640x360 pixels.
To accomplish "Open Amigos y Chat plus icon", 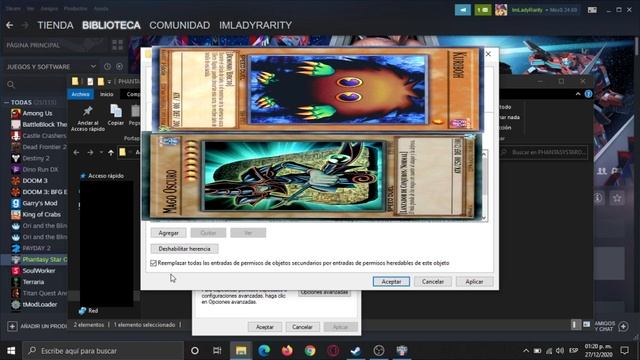I will (623, 326).
